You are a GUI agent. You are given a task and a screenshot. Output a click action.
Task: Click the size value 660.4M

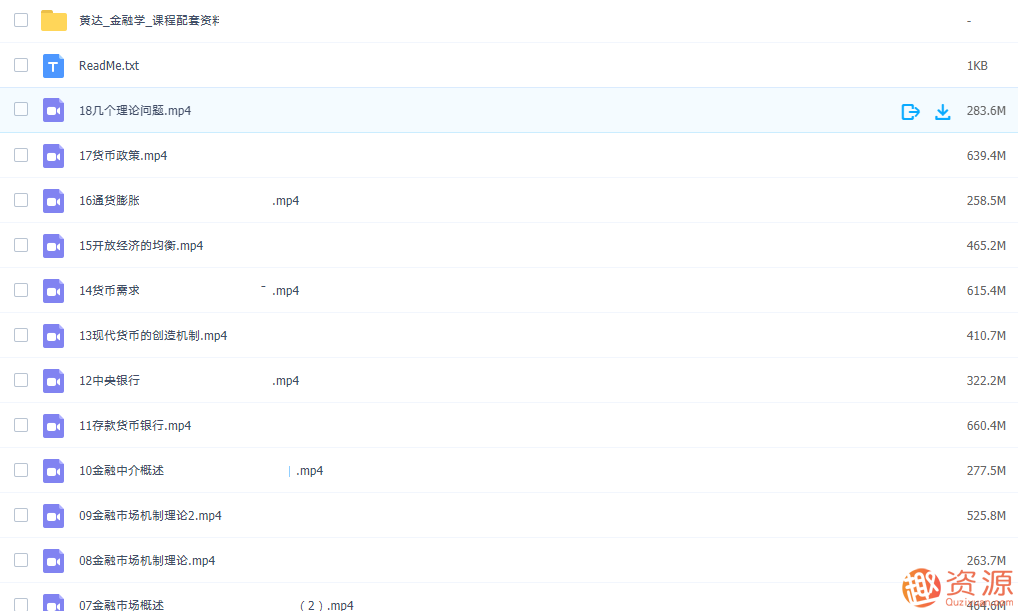pos(986,426)
